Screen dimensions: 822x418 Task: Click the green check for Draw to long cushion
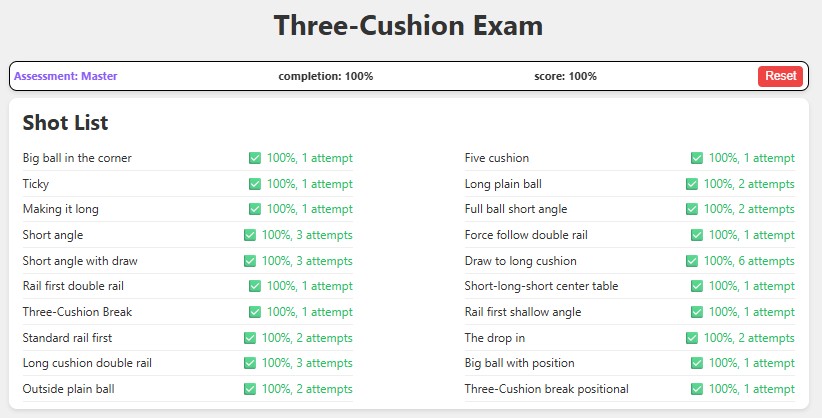coord(692,261)
